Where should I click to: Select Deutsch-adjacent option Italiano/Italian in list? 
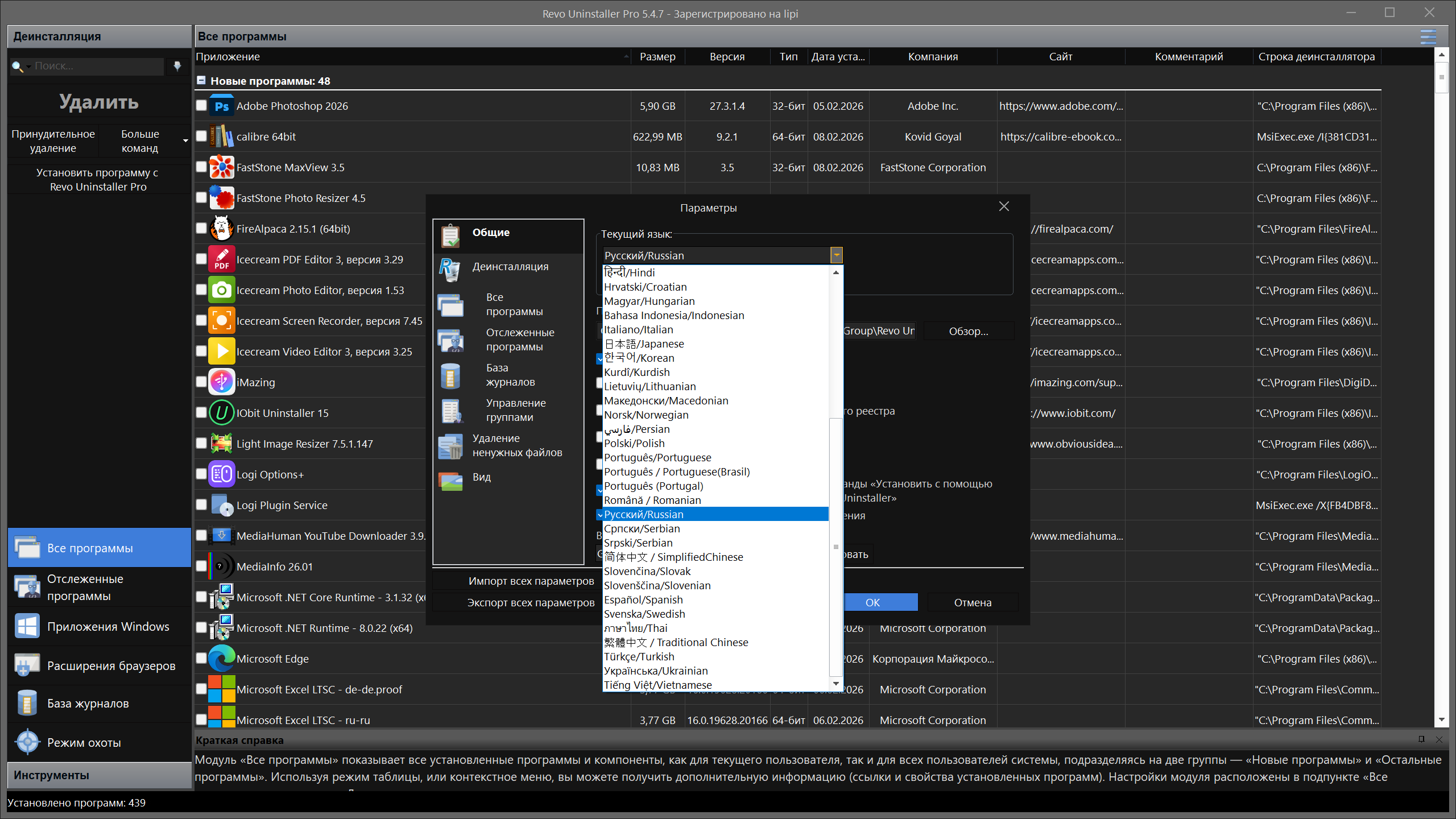[x=639, y=330]
